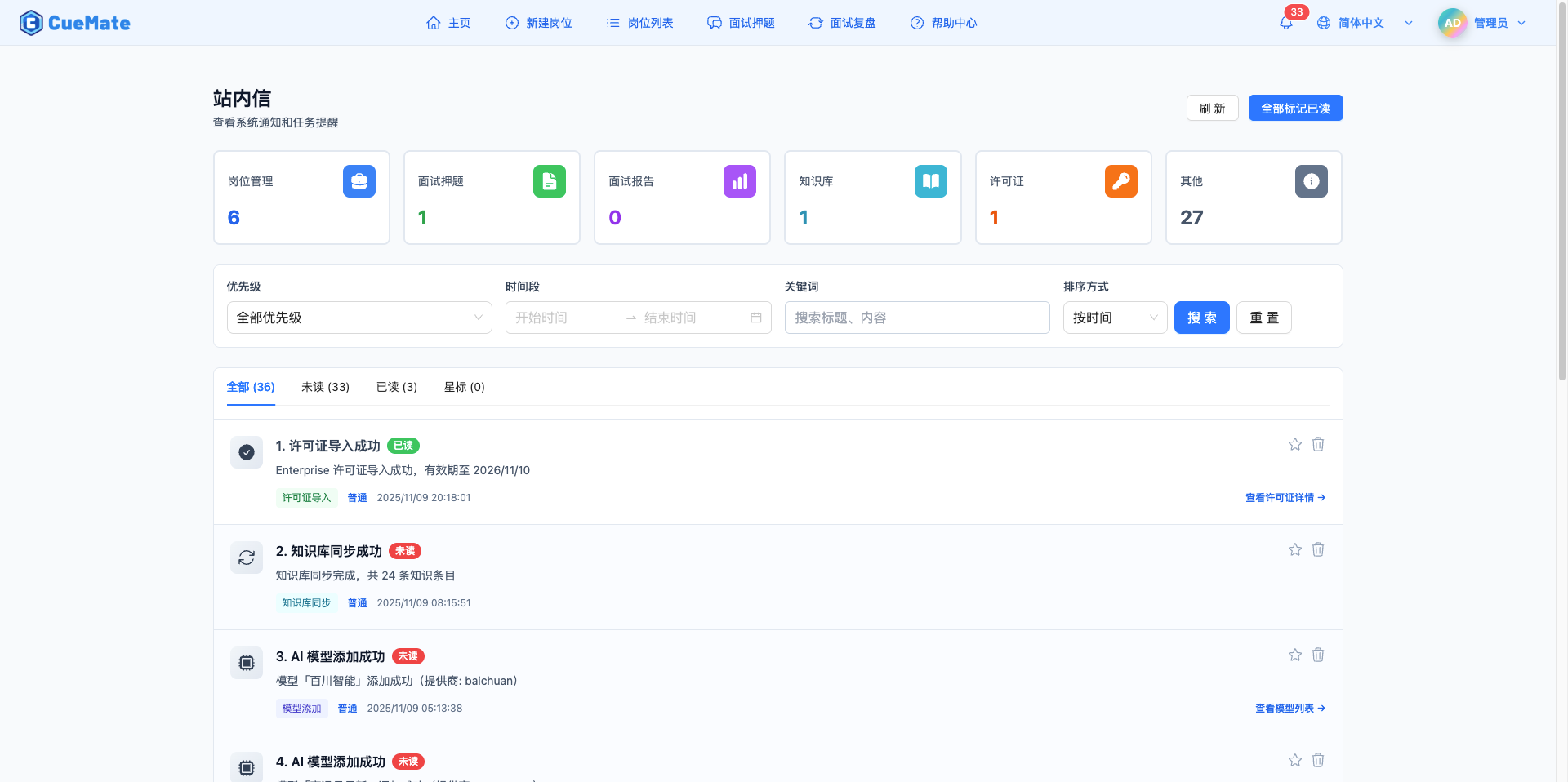The height and width of the screenshot is (782, 1568).
Task: Delete the 知识库同步成功 notification
Action: click(1318, 549)
